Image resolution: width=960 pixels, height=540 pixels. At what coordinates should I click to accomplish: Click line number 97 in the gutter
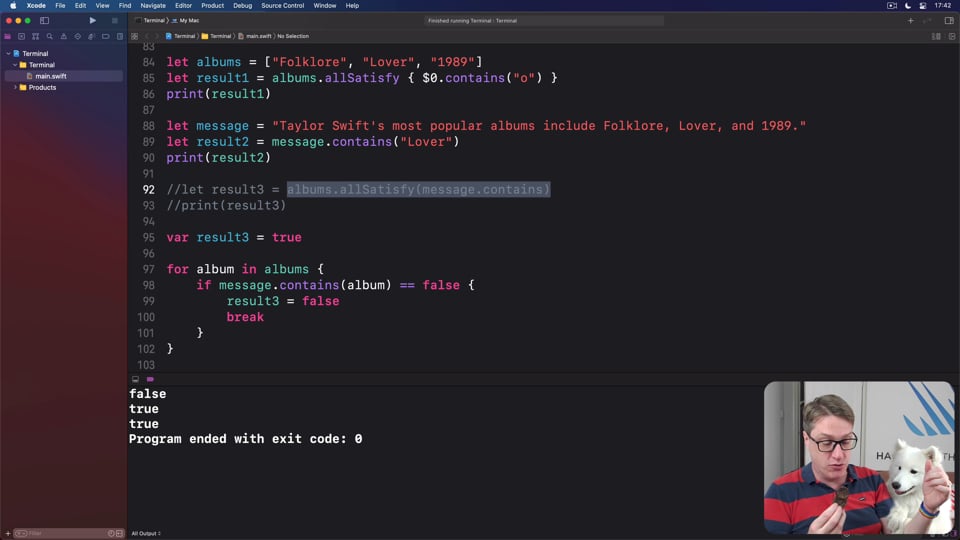point(149,269)
